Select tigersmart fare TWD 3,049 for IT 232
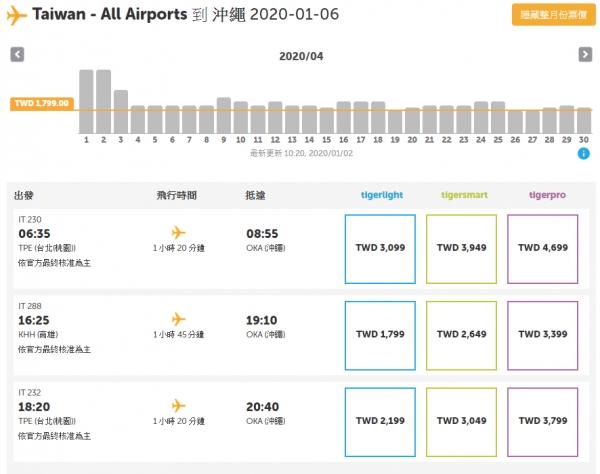The image size is (600, 474). 461,422
